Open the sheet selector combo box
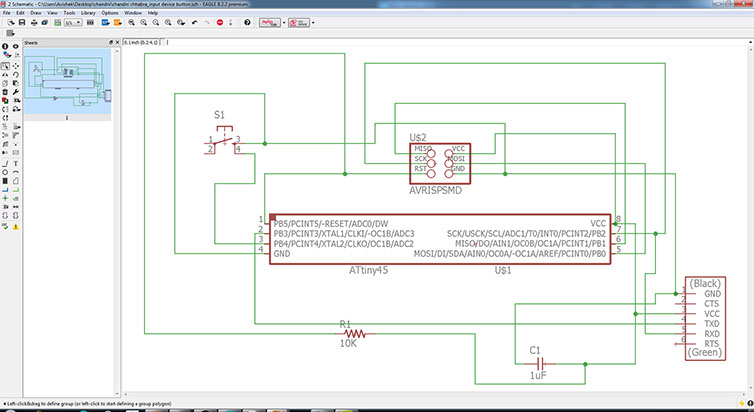754x412 pixels. (73, 23)
